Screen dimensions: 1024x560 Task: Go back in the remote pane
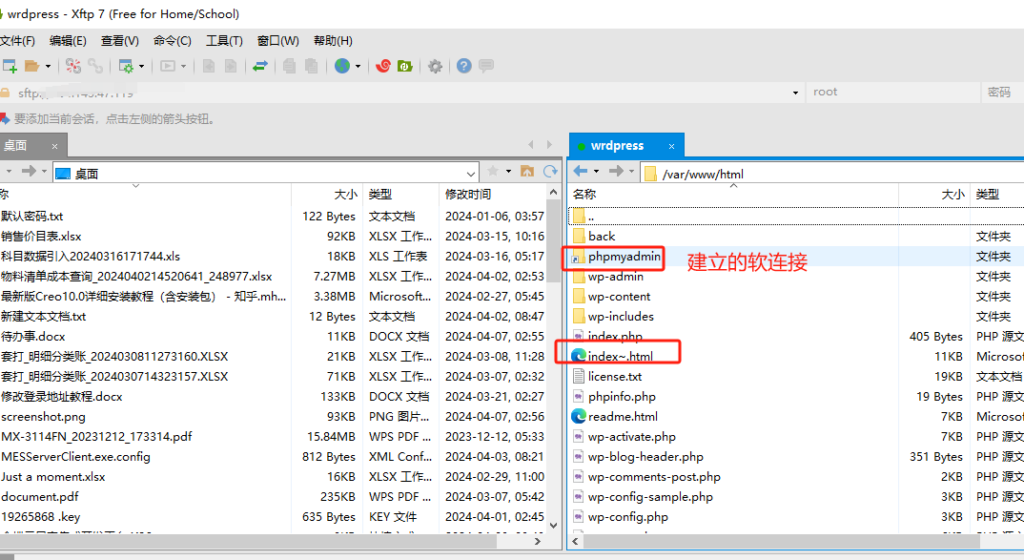(x=580, y=171)
